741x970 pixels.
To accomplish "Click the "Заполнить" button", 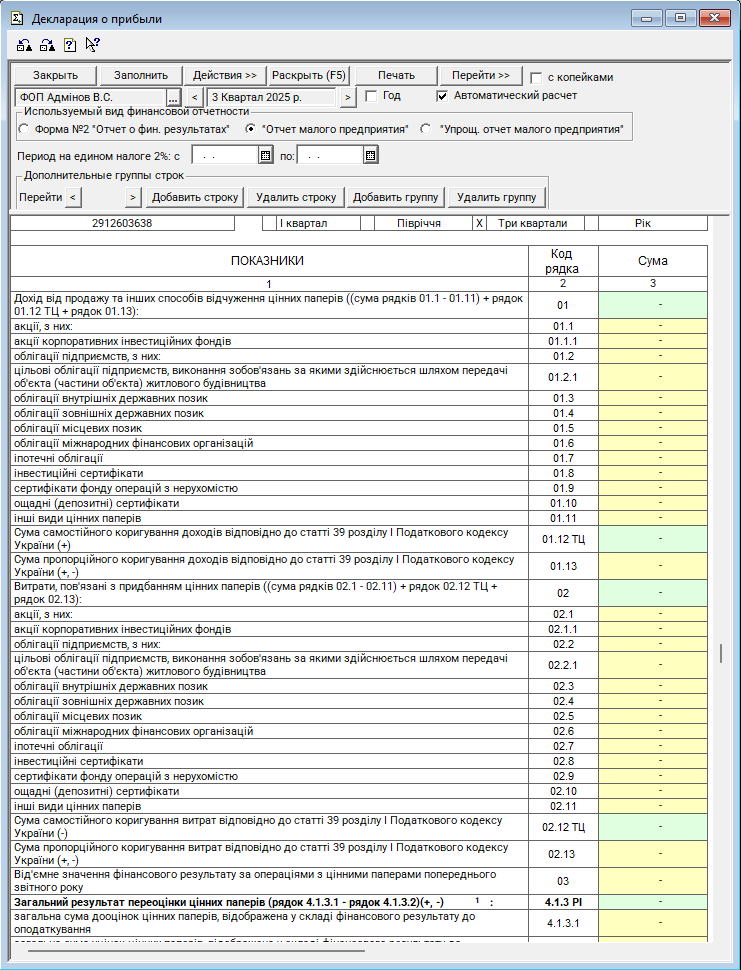I will 142,75.
